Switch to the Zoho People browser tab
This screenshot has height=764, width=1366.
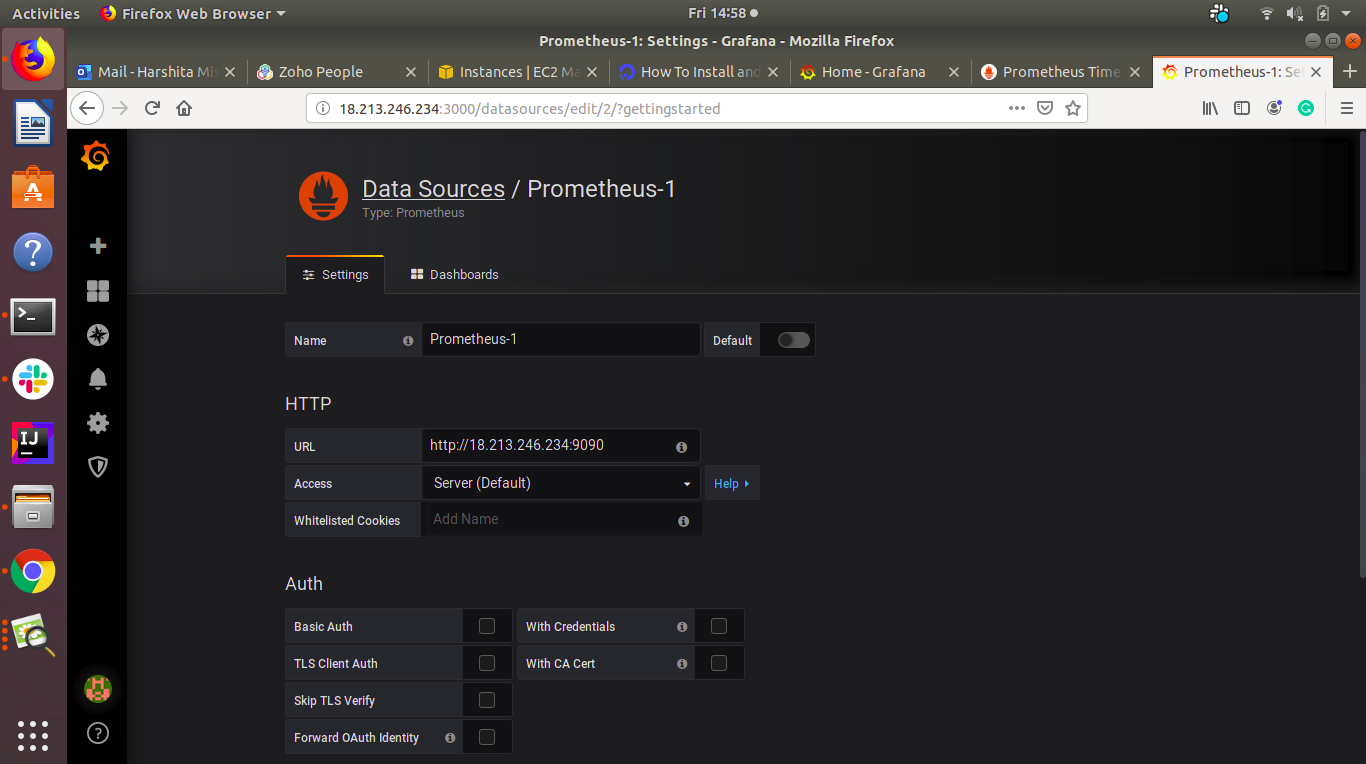[x=337, y=72]
